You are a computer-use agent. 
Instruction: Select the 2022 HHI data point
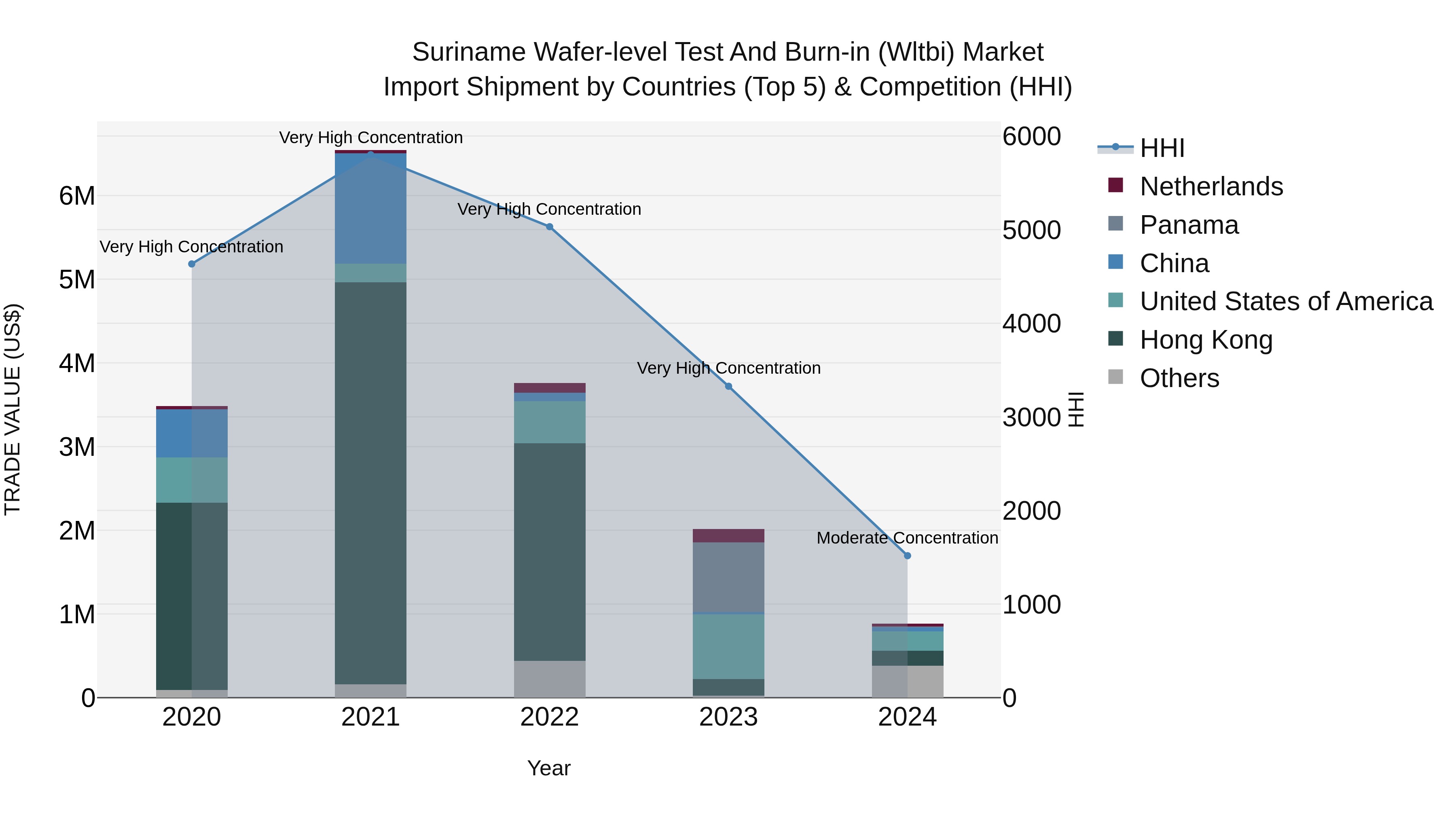coord(549,226)
